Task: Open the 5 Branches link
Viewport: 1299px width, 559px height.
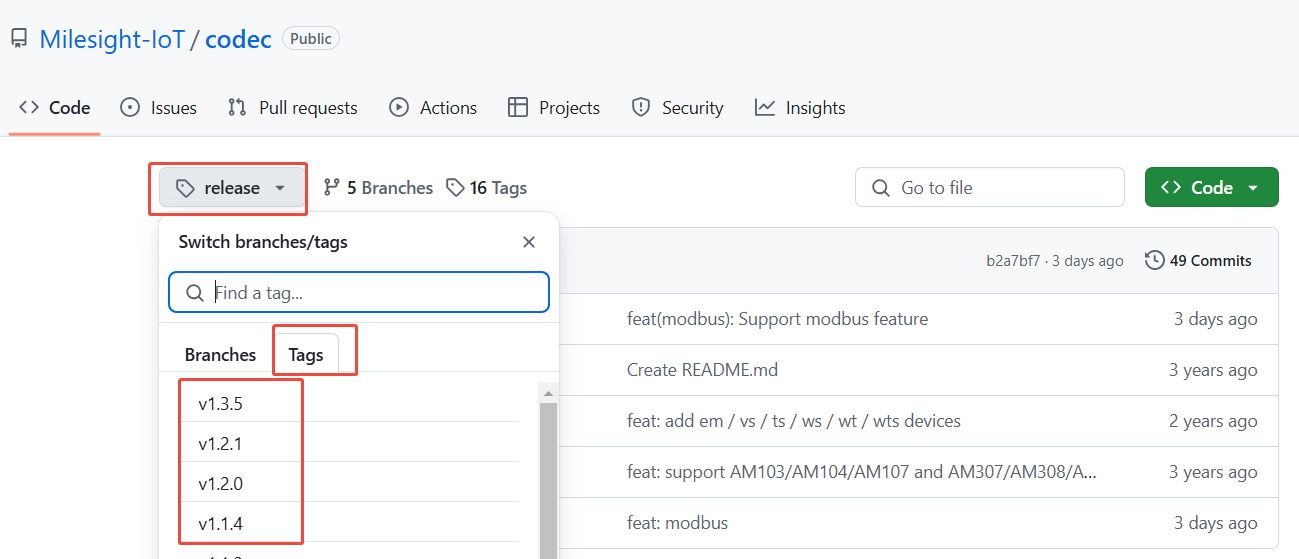Action: [x=378, y=187]
